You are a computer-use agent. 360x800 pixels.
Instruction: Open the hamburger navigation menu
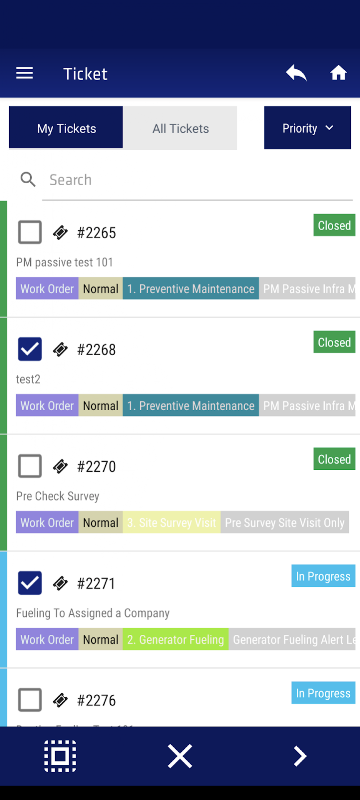point(24,73)
